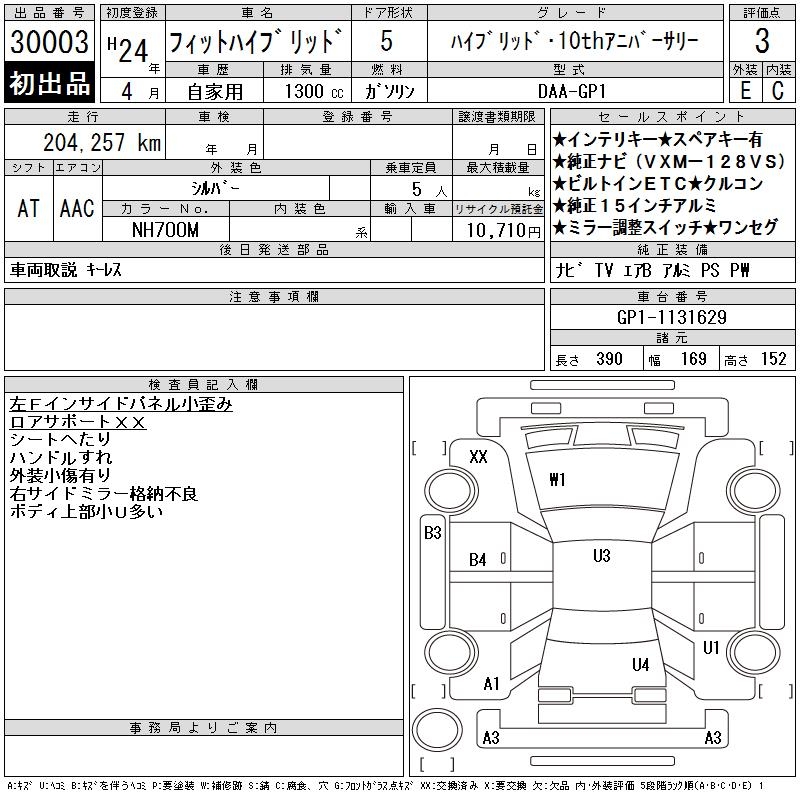Click U3 mark on the roof
Viewport: 800px width, 800px height.
point(602,556)
